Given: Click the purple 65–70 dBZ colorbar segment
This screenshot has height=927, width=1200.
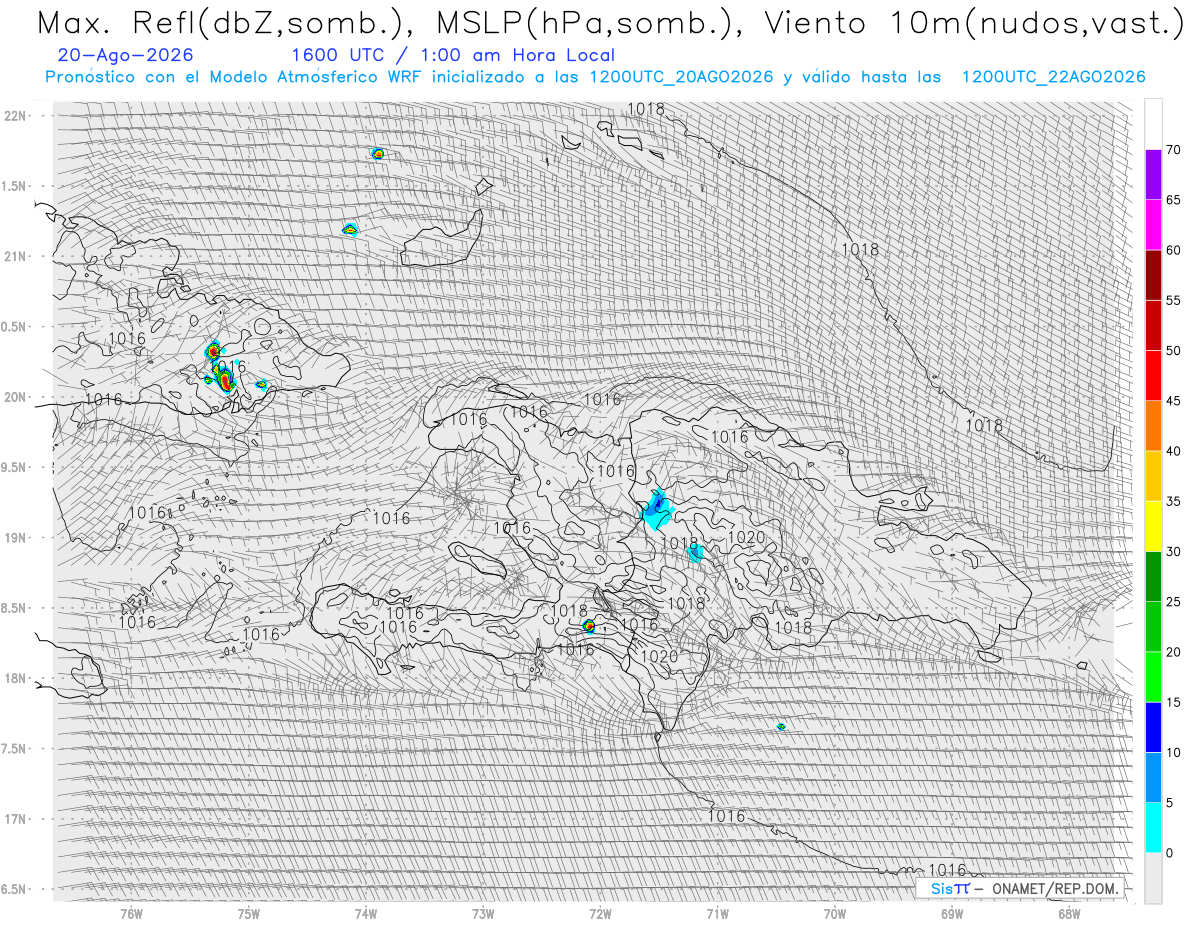Looking at the screenshot, I should [x=1153, y=175].
